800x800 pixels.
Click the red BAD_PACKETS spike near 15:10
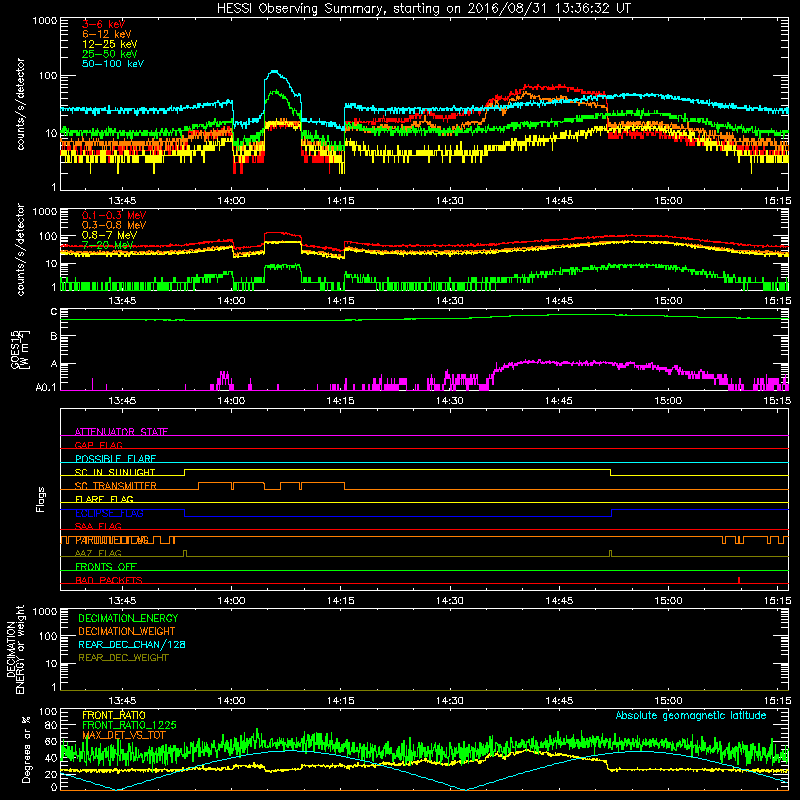(x=739, y=580)
